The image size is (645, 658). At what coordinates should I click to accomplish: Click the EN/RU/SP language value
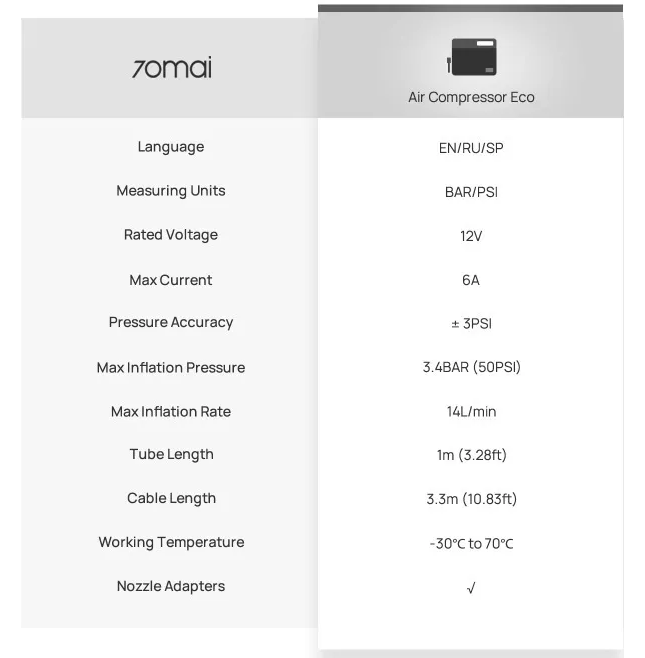click(x=471, y=148)
